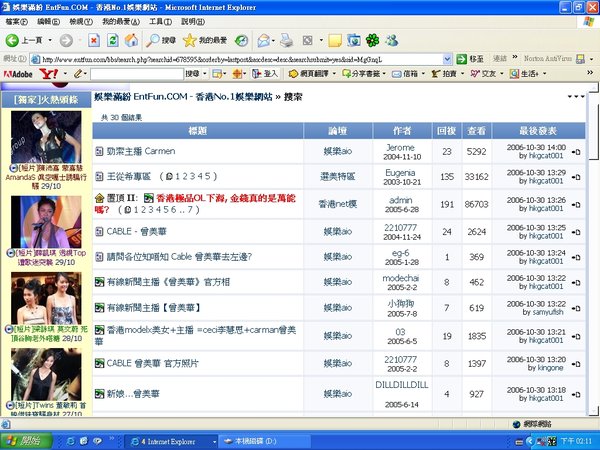Click the yellow note toolbar icon
This screenshot has width=600, height=450.
(x=335, y=40)
